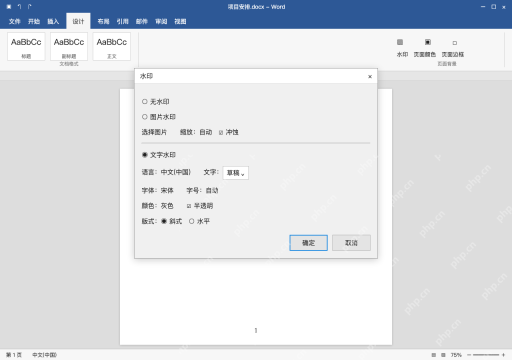Select the 文字水印 radio option
This screenshot has width=512, height=360.
(x=145, y=155)
